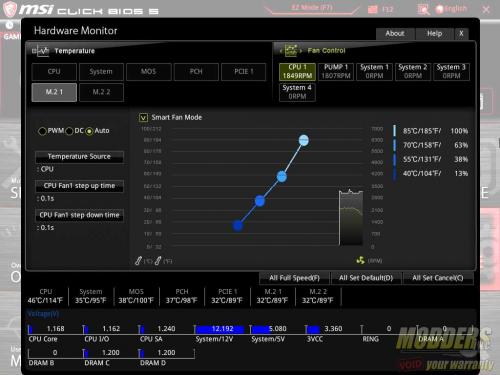This screenshot has height=375, width=500.
Task: Select the PWM radio button
Action: [x=42, y=131]
